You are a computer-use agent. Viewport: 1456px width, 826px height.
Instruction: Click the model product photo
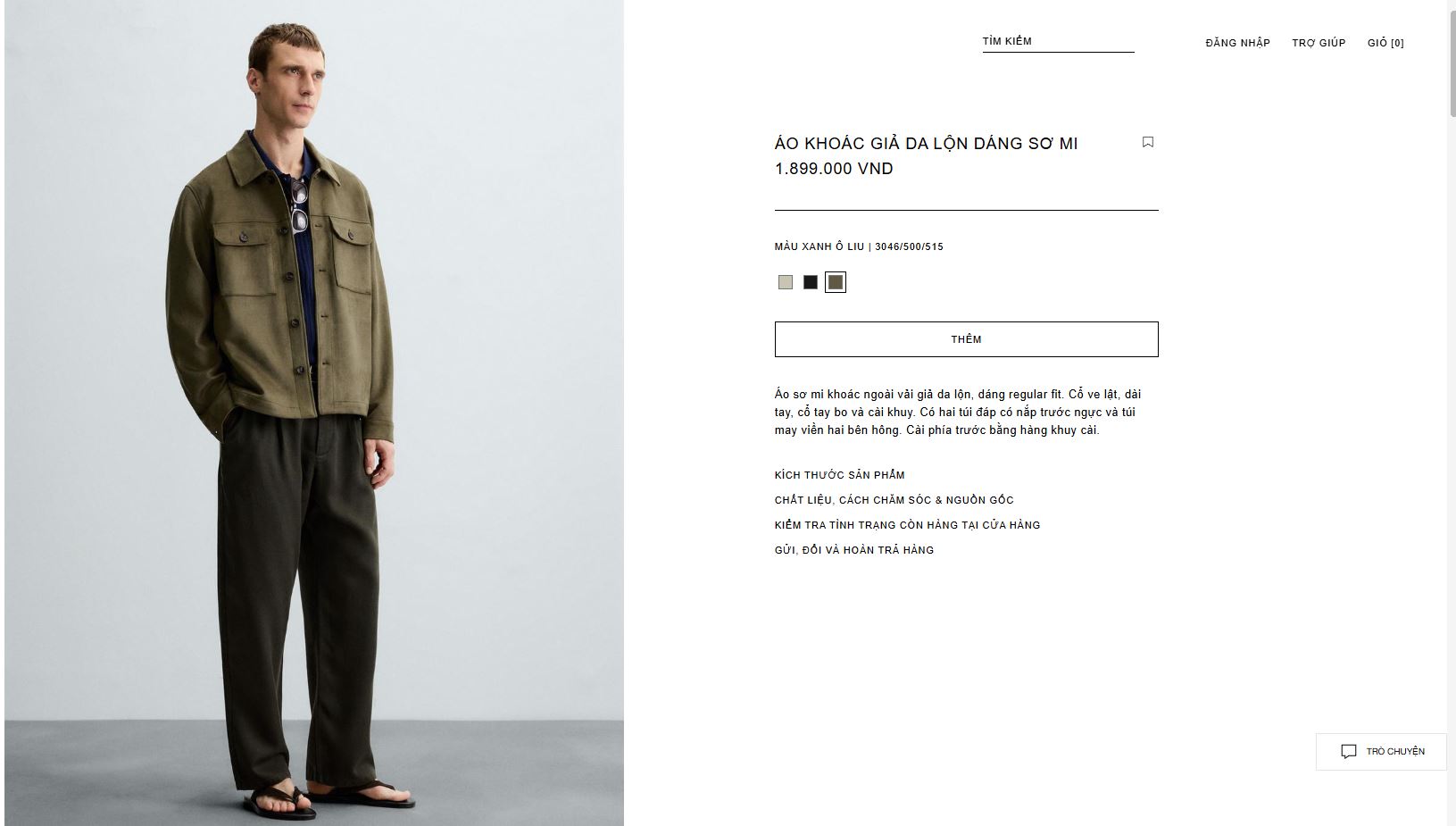pos(314,413)
